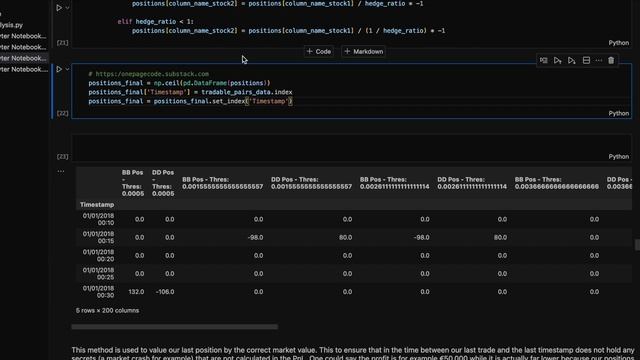Run cell 21 with its play button
Viewport: 640px width, 360px height.
[x=59, y=8]
